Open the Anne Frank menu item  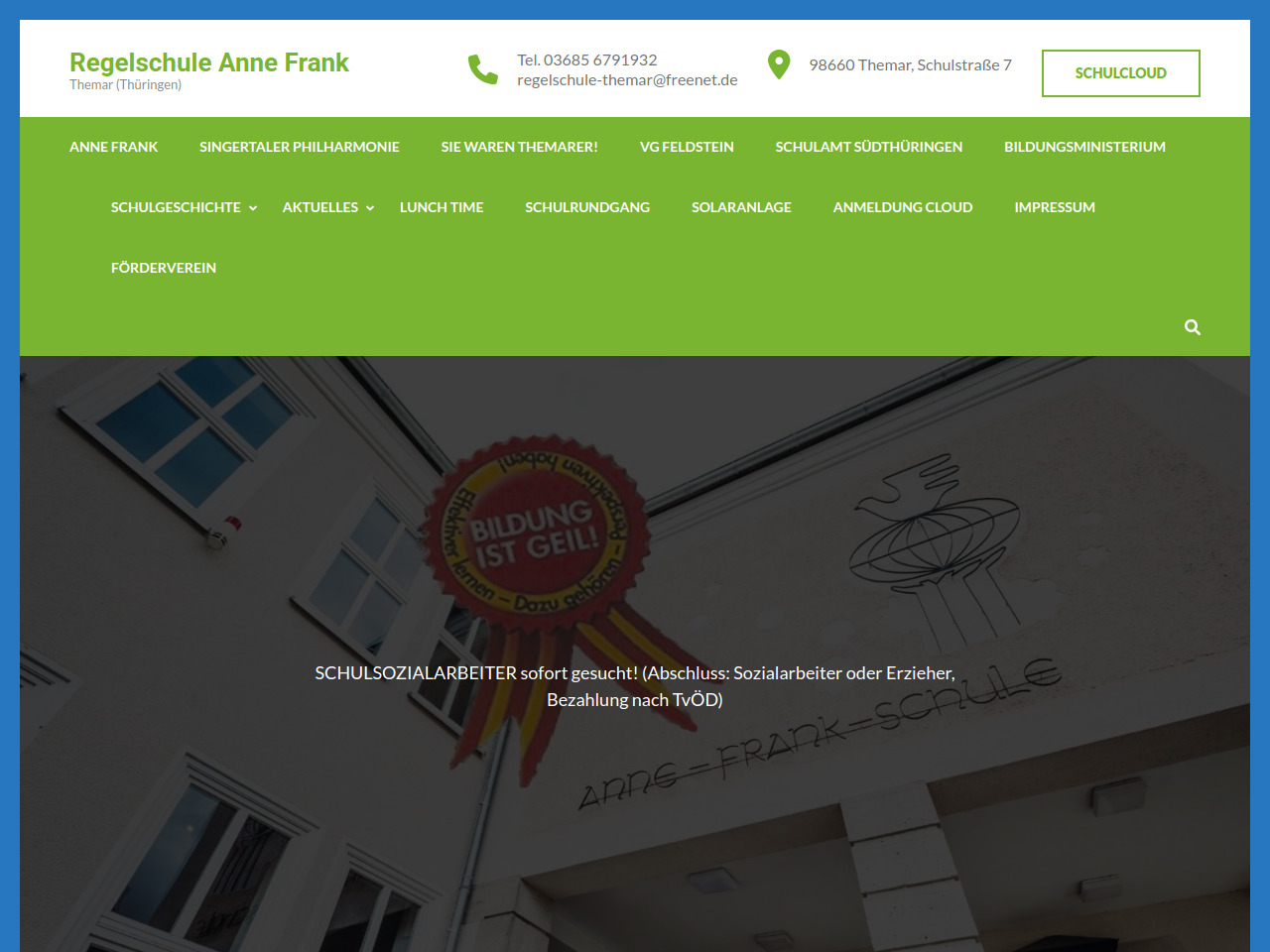[x=113, y=147]
